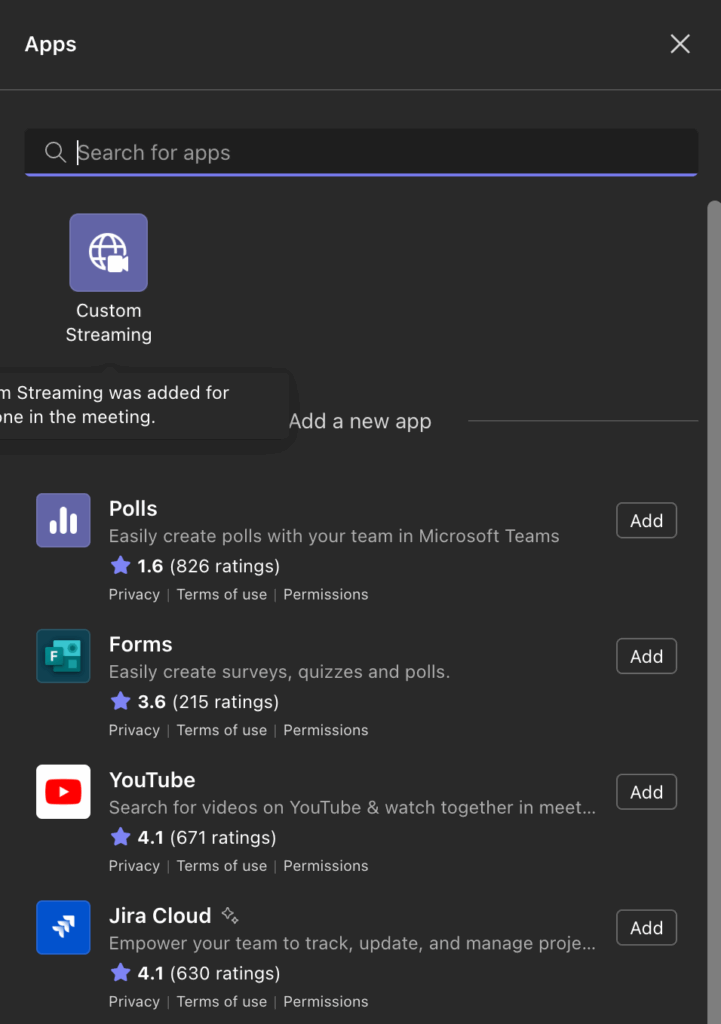Open Permissions link for YouTube
721x1024 pixels.
325,866
